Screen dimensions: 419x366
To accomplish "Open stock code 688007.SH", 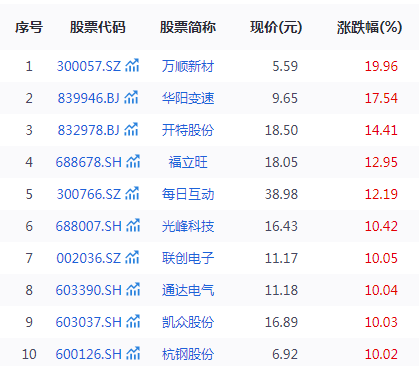I will (89, 226).
